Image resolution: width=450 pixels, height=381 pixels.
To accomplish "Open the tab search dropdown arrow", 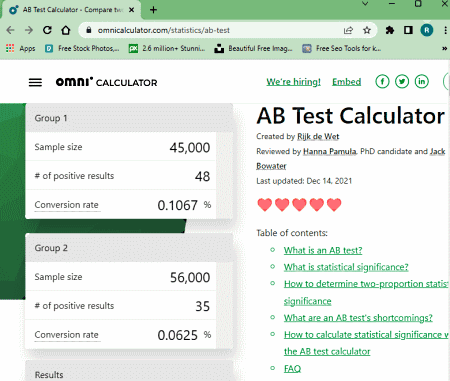I will tap(365, 4).
